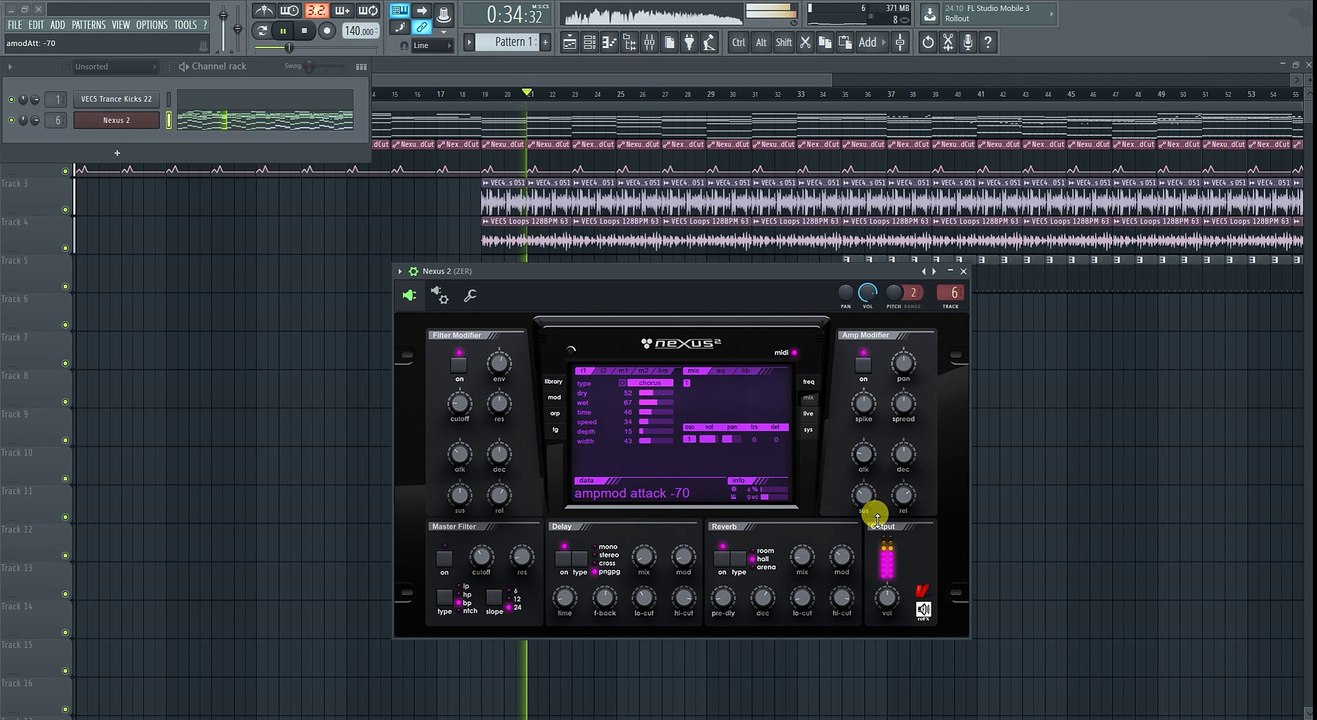Toggle Delay on button

point(564,558)
